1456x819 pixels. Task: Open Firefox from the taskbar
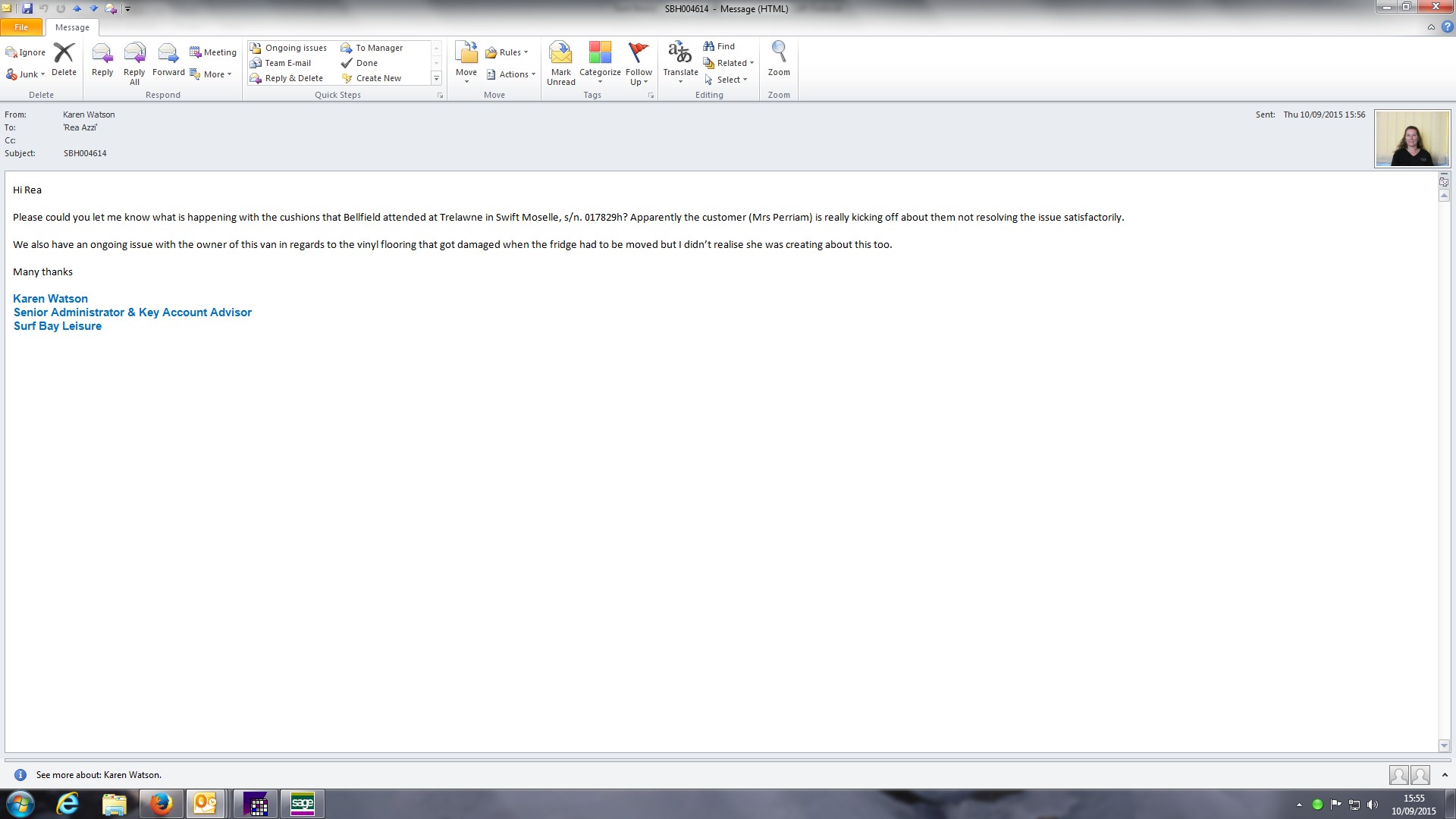tap(160, 804)
